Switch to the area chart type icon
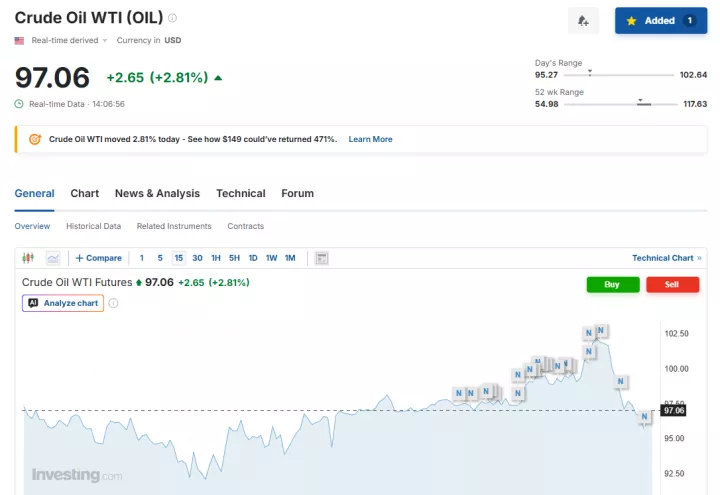Image resolution: width=720 pixels, height=495 pixels. coord(53,258)
